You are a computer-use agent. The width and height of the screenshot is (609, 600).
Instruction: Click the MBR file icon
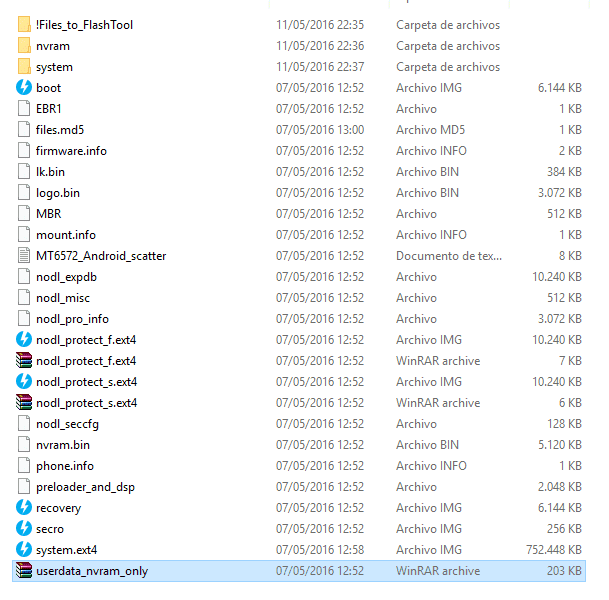click(24, 213)
